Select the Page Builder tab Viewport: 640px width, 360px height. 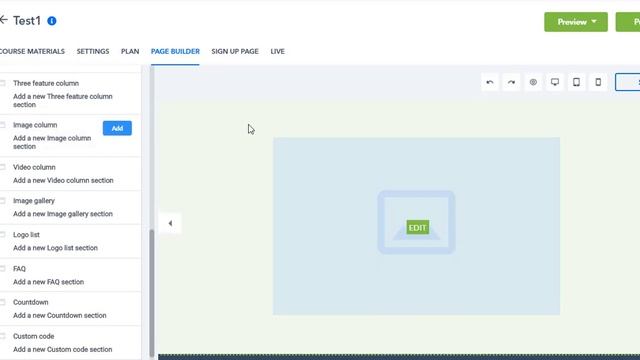[x=175, y=51]
